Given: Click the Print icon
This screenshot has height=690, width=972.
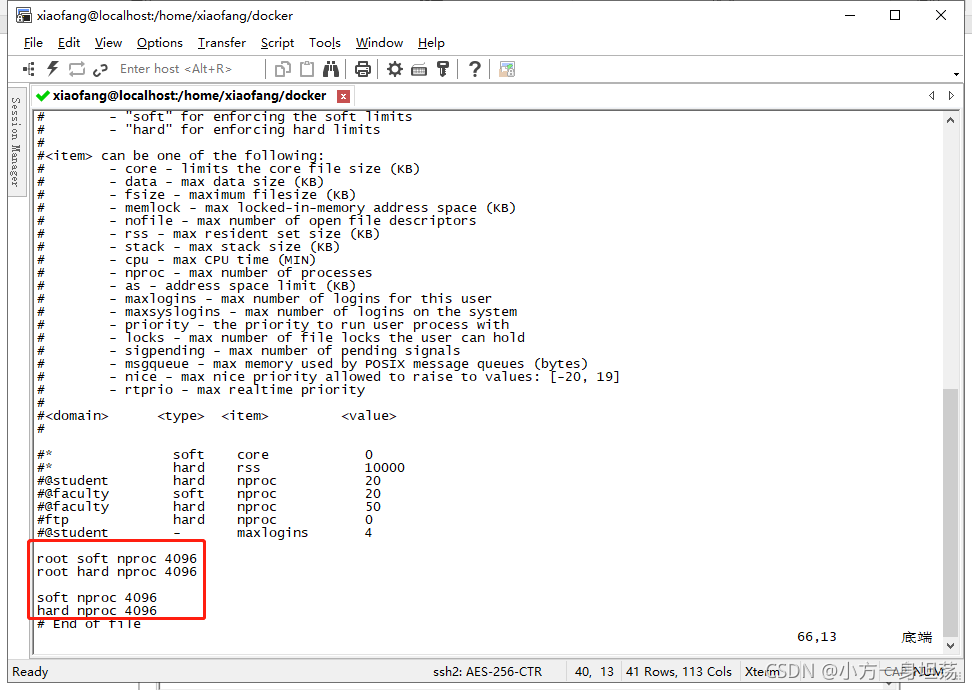Looking at the screenshot, I should tap(363, 69).
